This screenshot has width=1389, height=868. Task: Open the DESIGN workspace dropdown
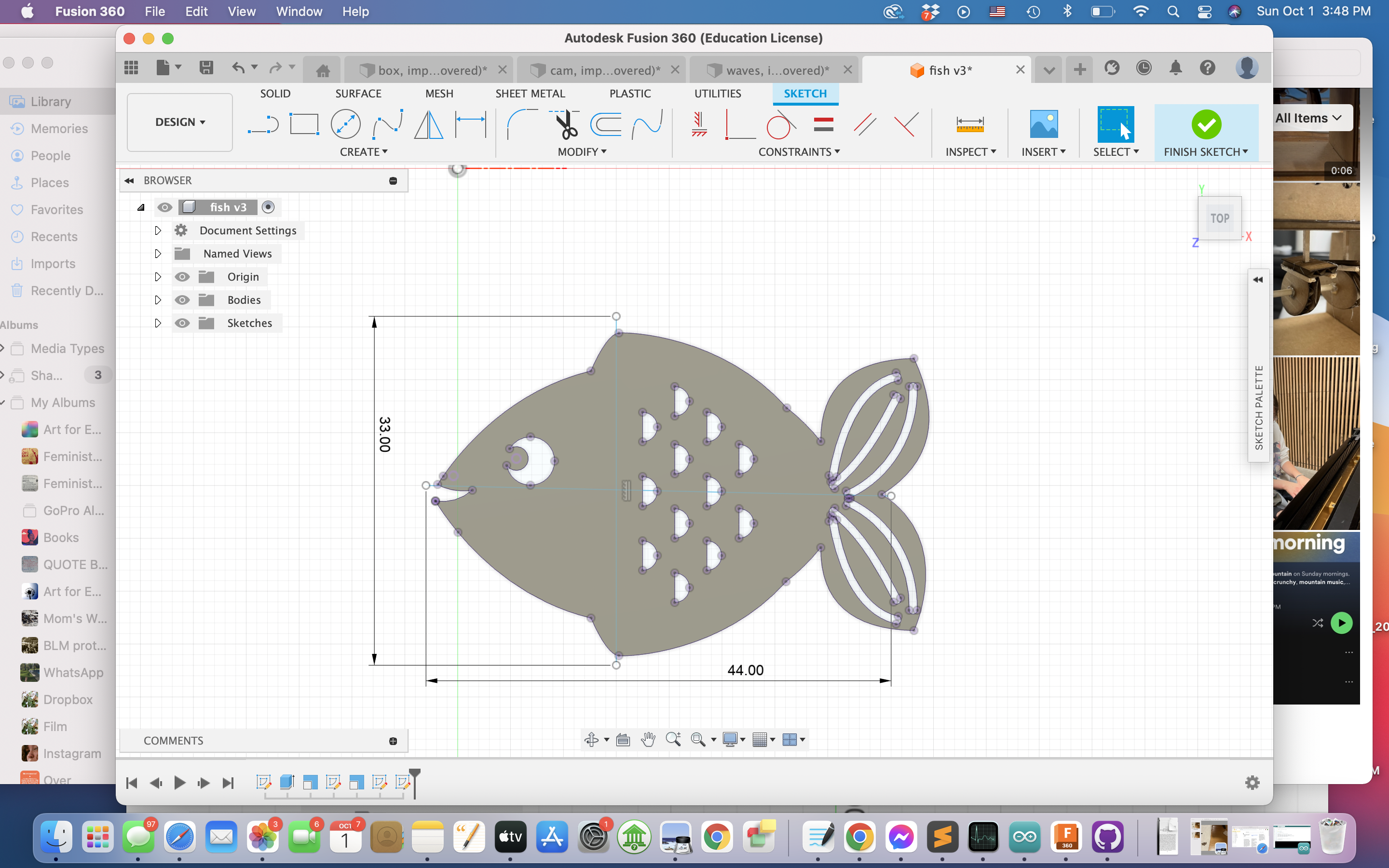pyautogui.click(x=179, y=122)
